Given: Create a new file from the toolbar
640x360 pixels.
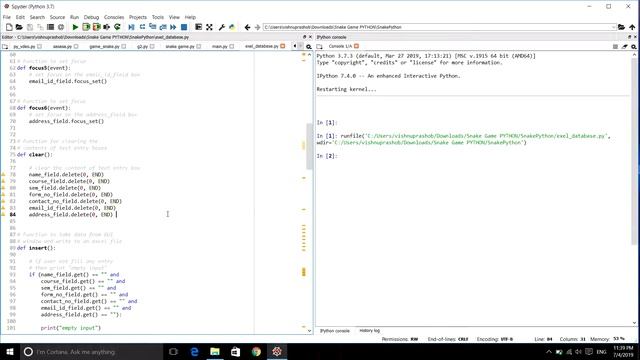Looking at the screenshot, I should 9,27.
